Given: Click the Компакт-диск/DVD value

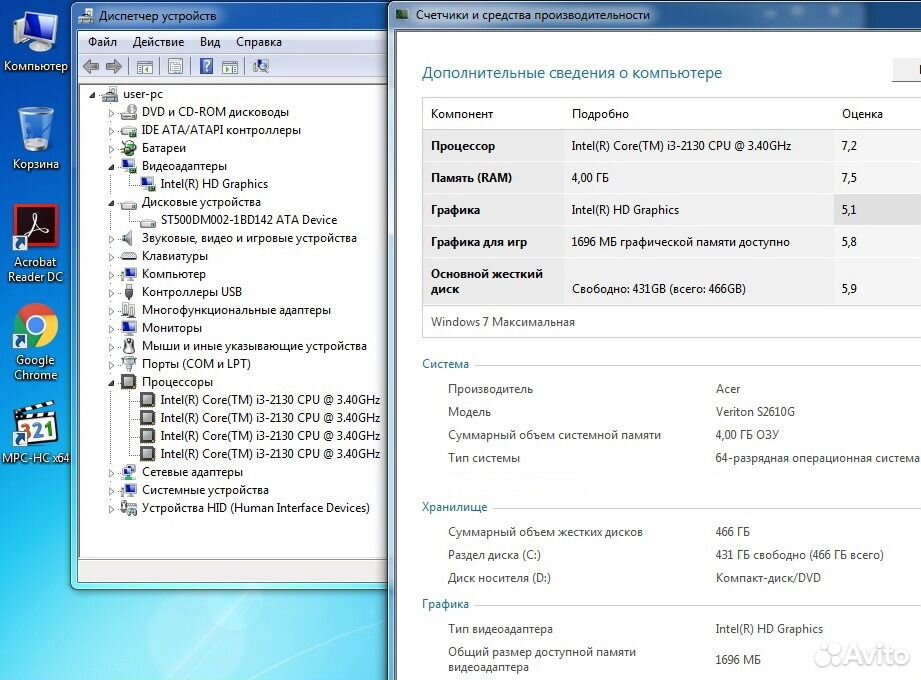Looking at the screenshot, I should pos(768,578).
